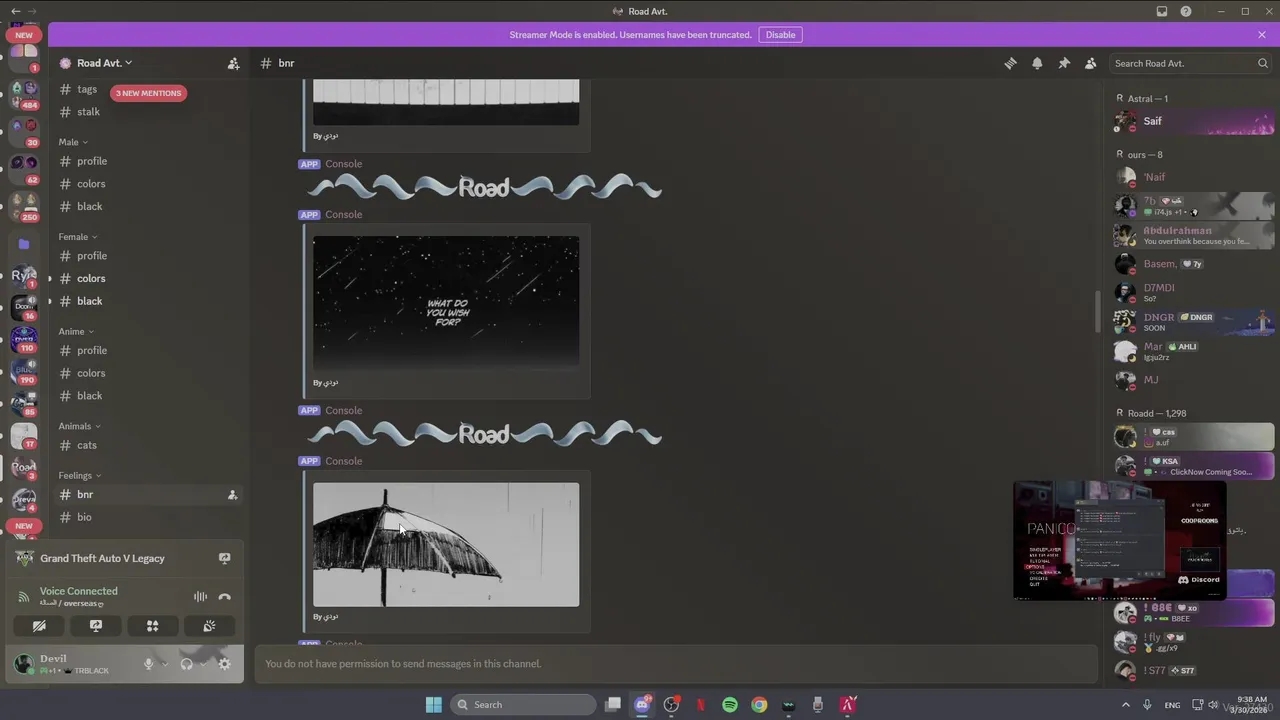Screen dimensions: 1280x720
Task: Open Windows Start menu
Action: pyautogui.click(x=433, y=705)
